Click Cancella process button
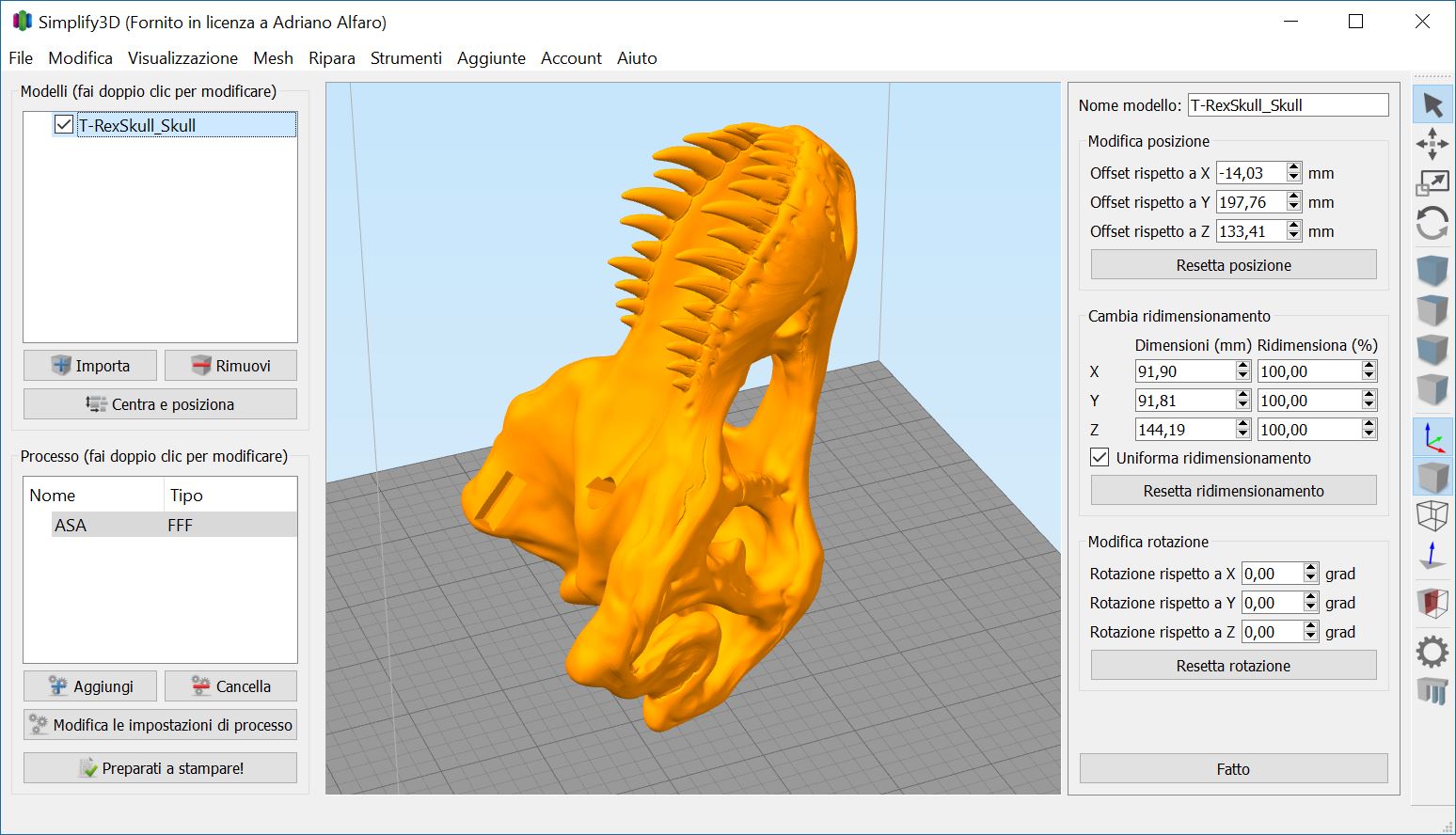Viewport: 1456px width, 835px height. (x=230, y=686)
